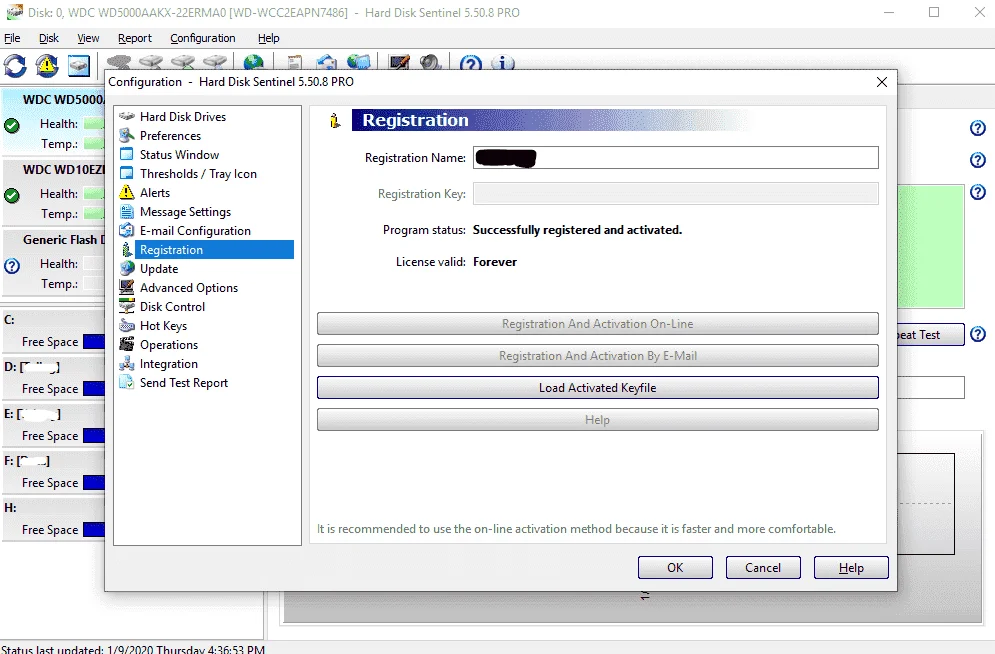Viewport: 995px width, 654px height.
Task: Click the H: drive free space bar
Action: [x=94, y=529]
